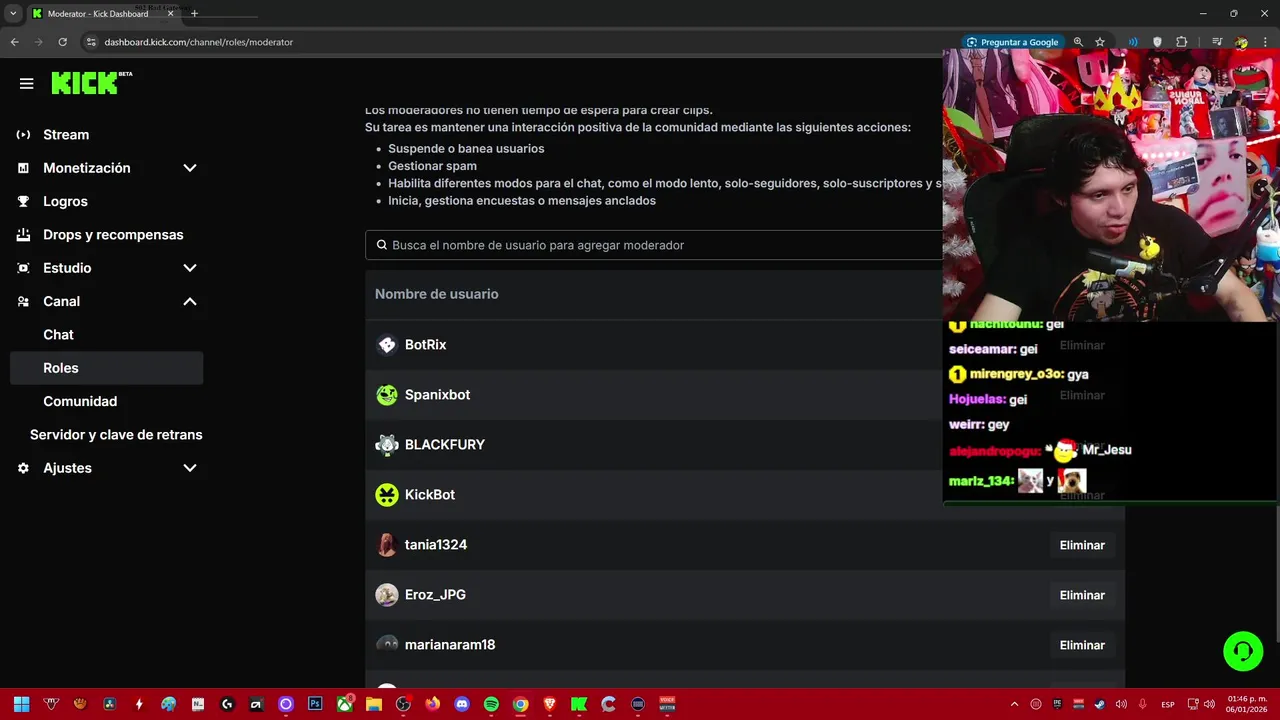Click the Eroz_JPG username
Viewport: 1280px width, 720px height.
click(x=435, y=594)
